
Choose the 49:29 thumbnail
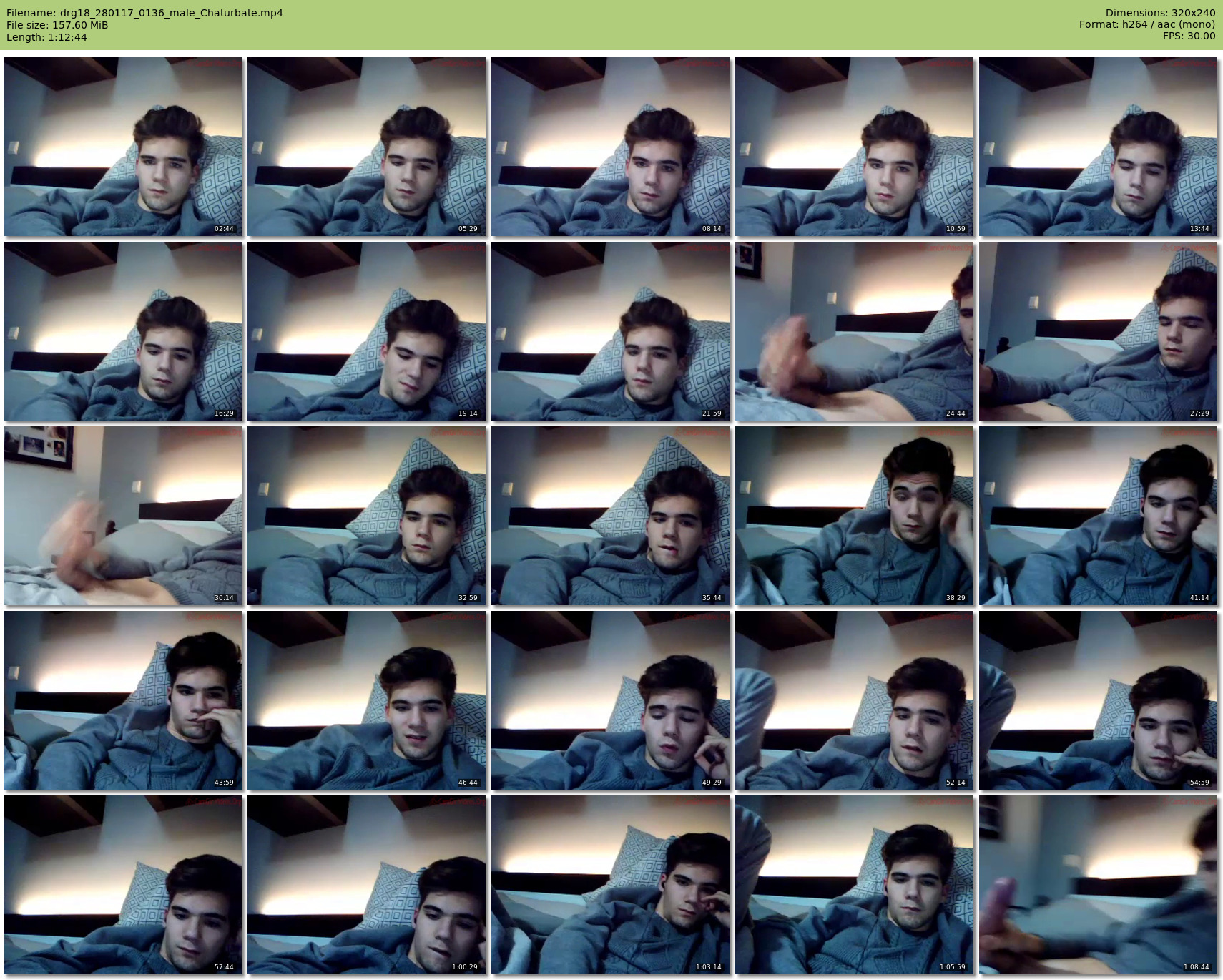[610, 700]
